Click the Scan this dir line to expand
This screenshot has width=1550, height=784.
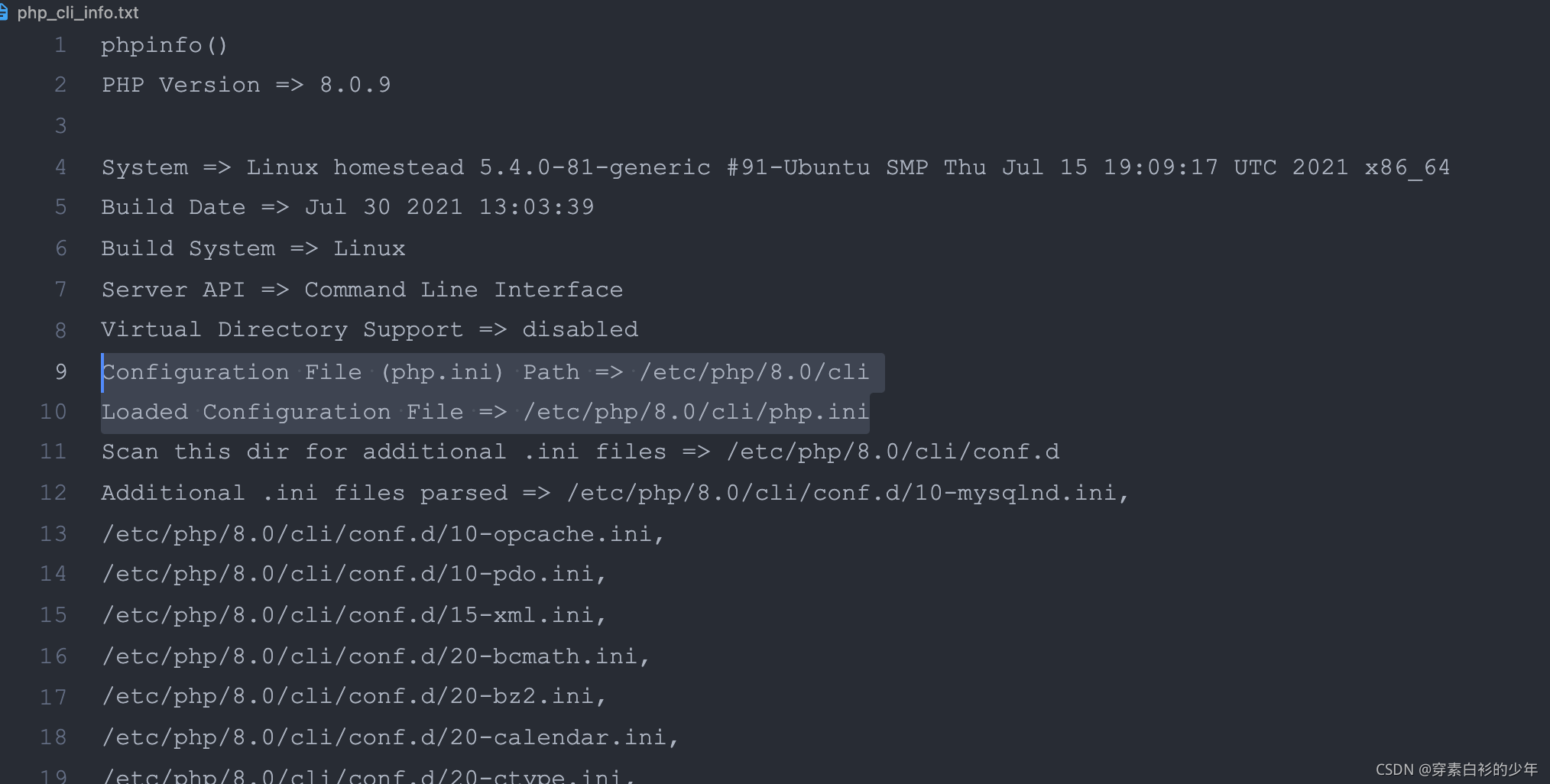click(581, 452)
